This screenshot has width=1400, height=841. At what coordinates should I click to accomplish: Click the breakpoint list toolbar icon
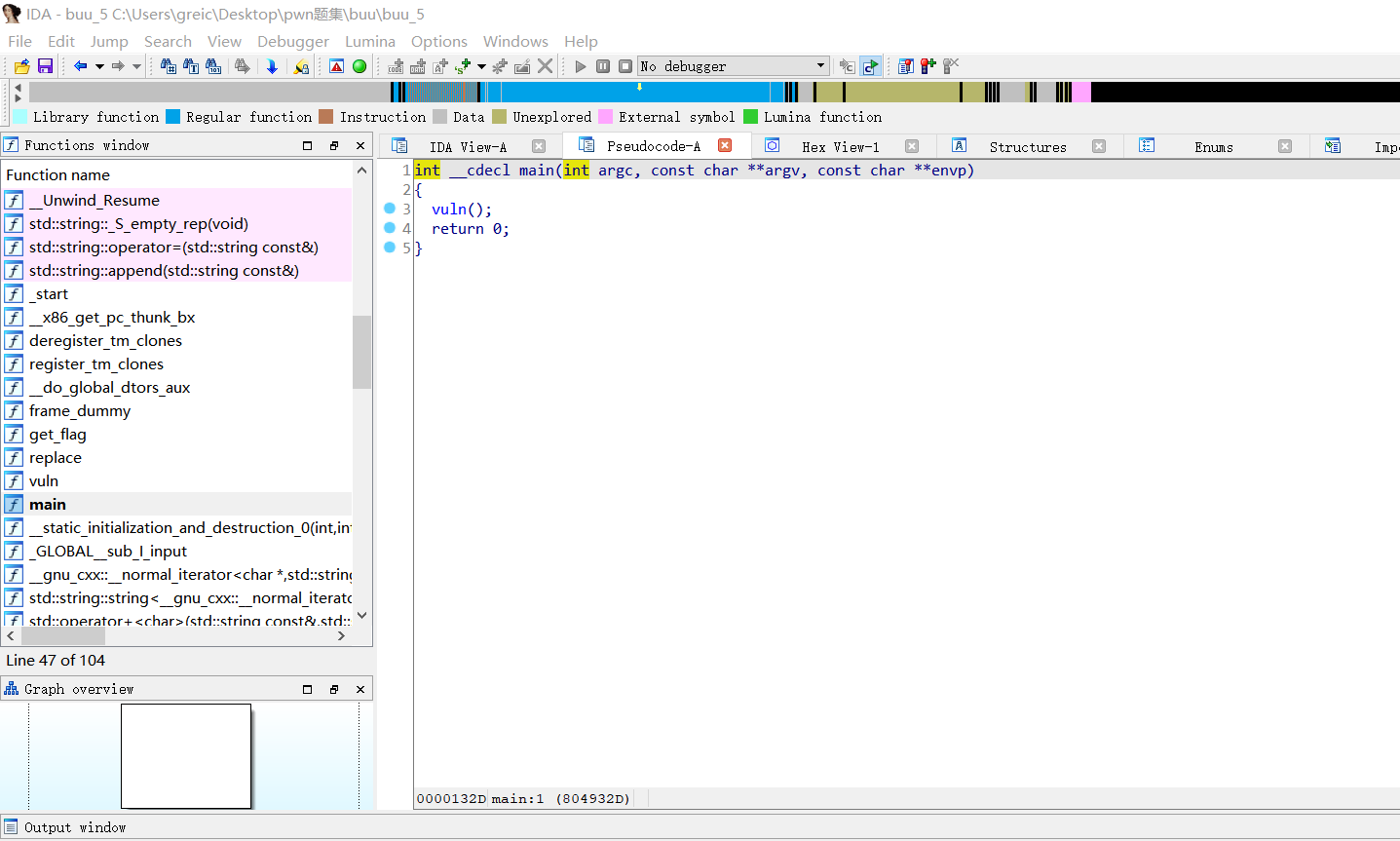906,66
